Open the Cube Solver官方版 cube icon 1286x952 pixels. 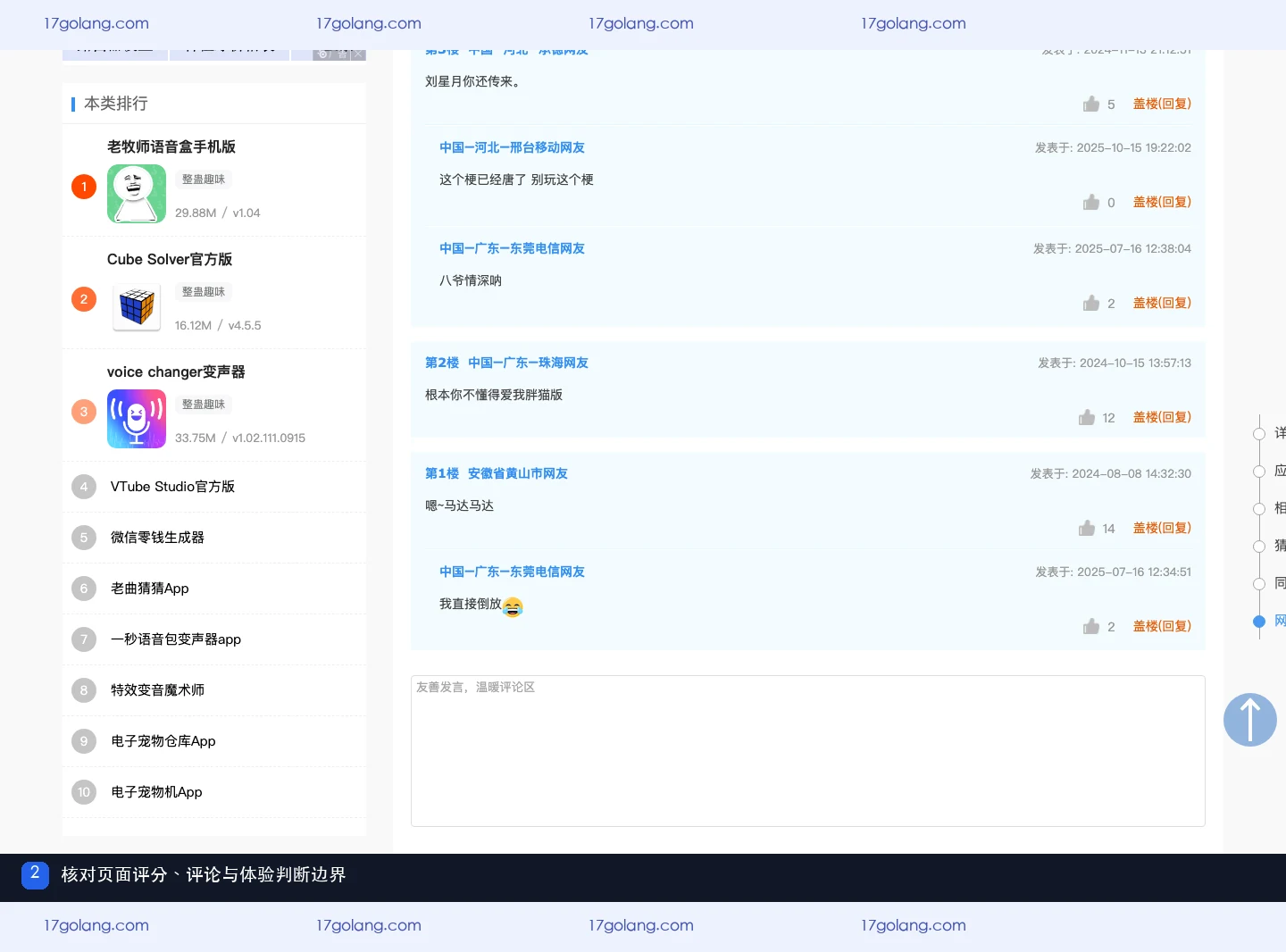(x=137, y=306)
